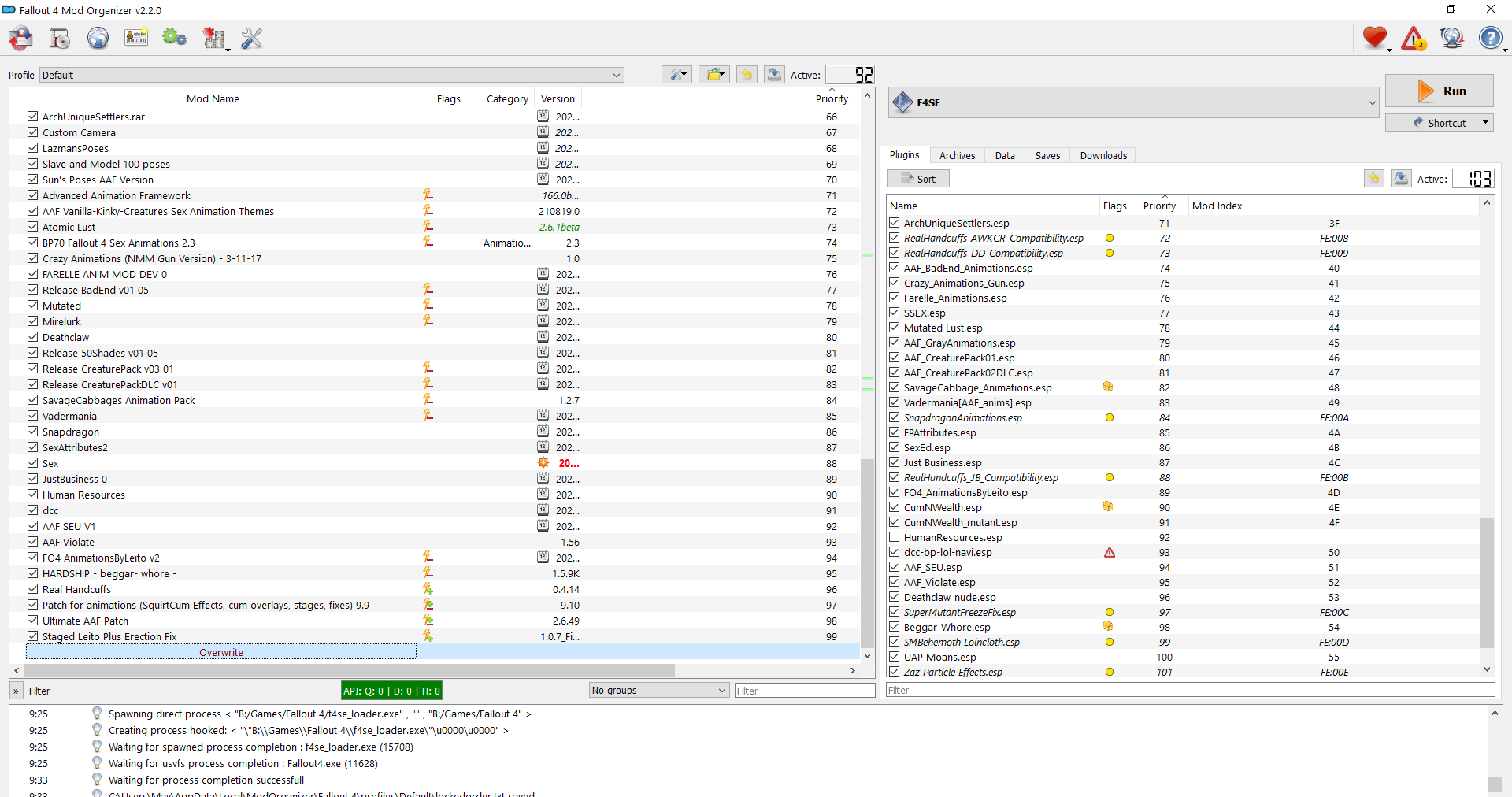Click the API status indicator button
This screenshot has width=1512, height=797.
[x=391, y=691]
